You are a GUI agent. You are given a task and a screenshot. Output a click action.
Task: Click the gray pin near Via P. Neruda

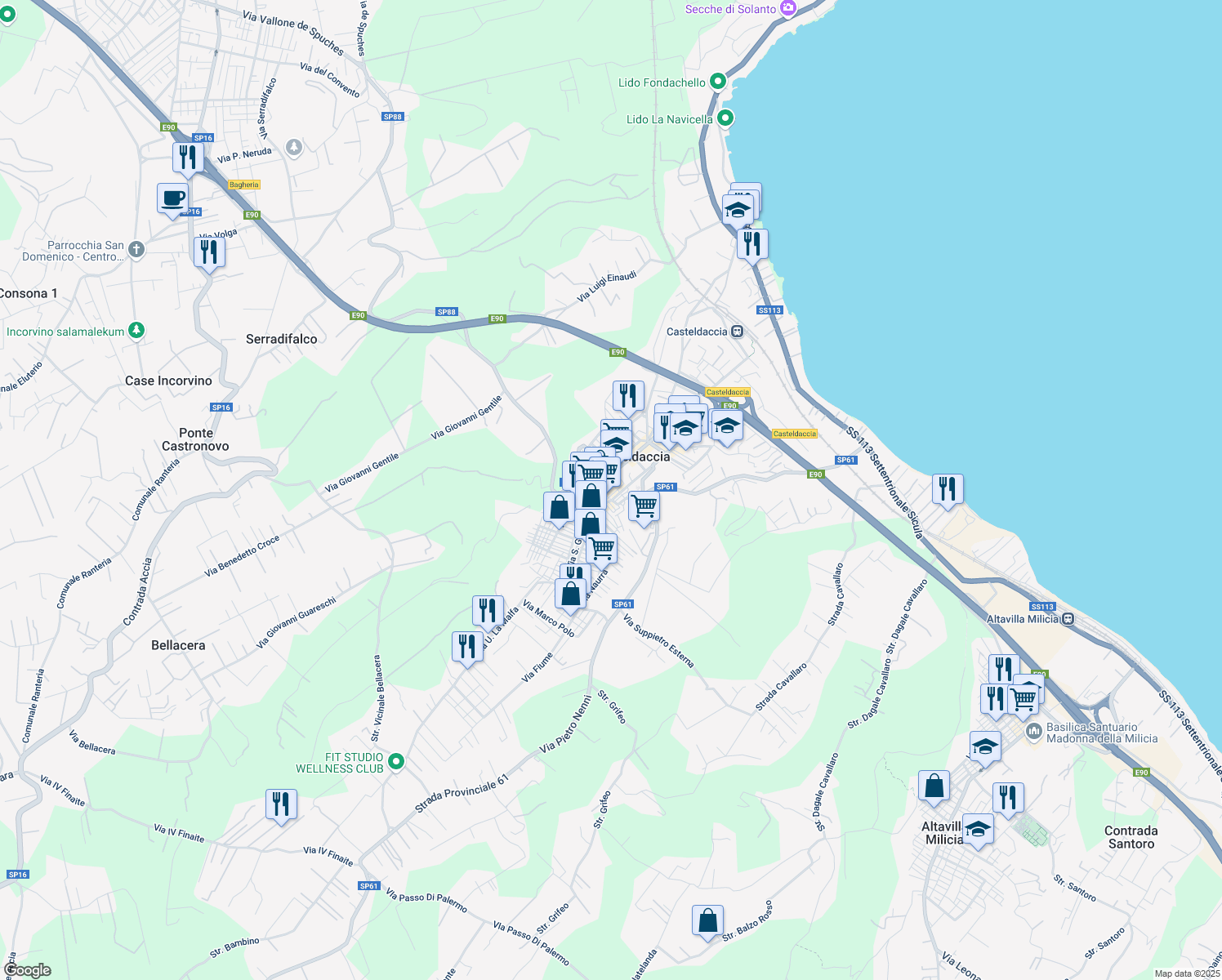point(295,148)
